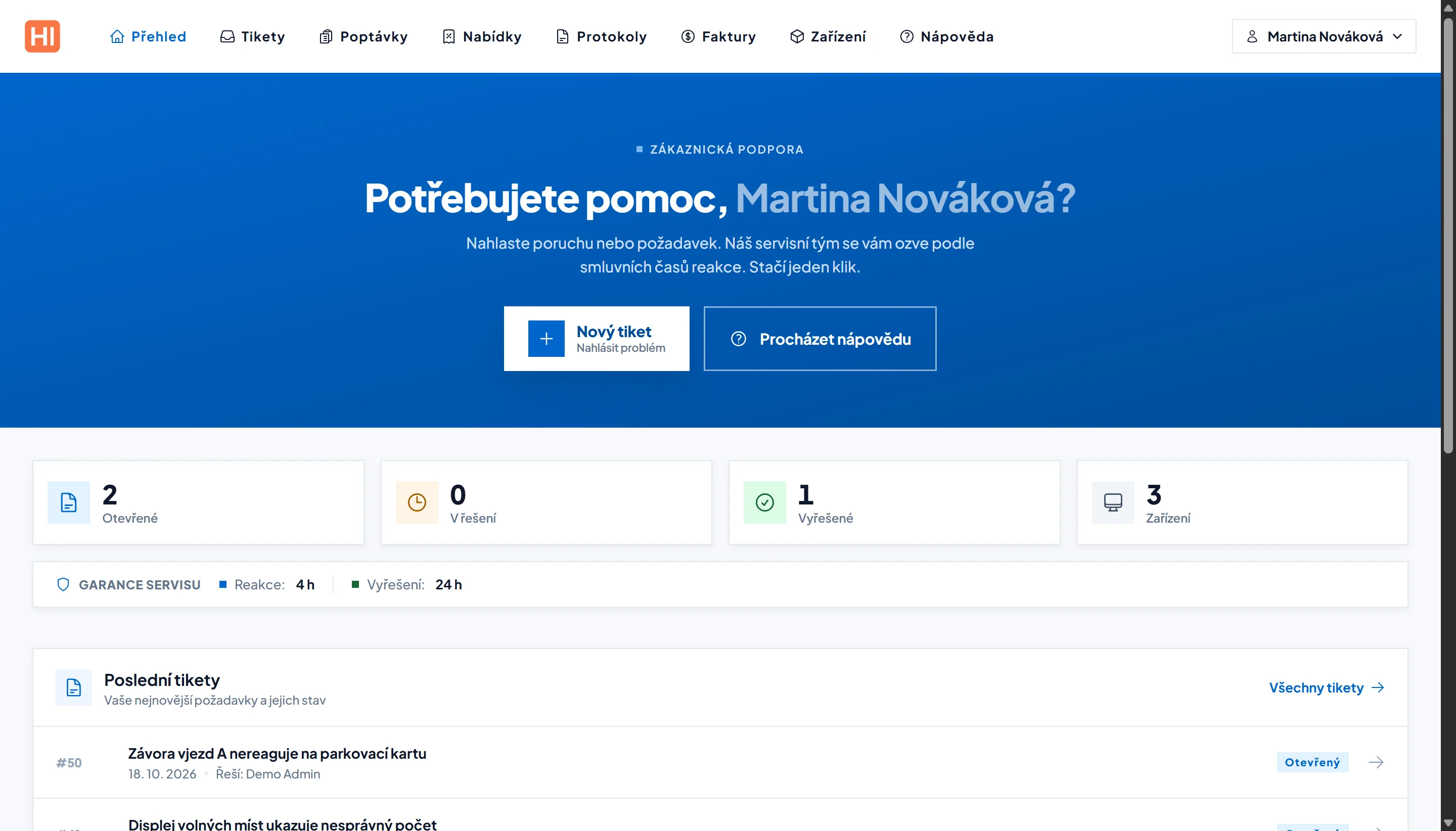This screenshot has width=1456, height=831.
Task: Navigate to Faktury
Action: pos(718,36)
